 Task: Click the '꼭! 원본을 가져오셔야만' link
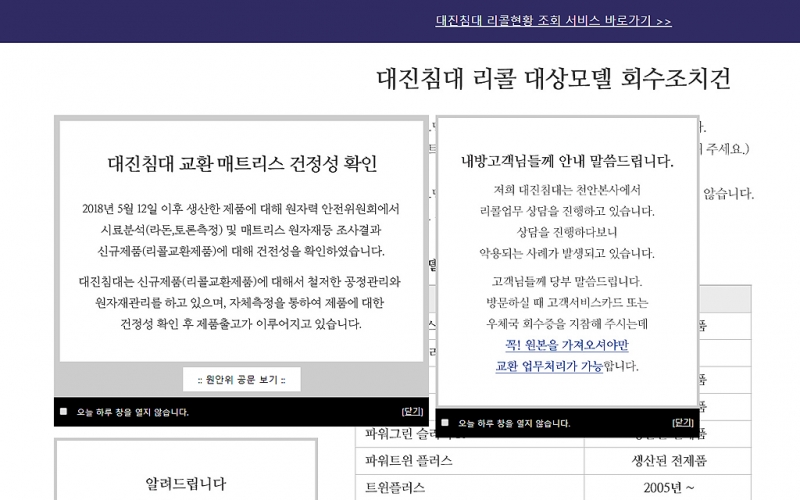567,345
